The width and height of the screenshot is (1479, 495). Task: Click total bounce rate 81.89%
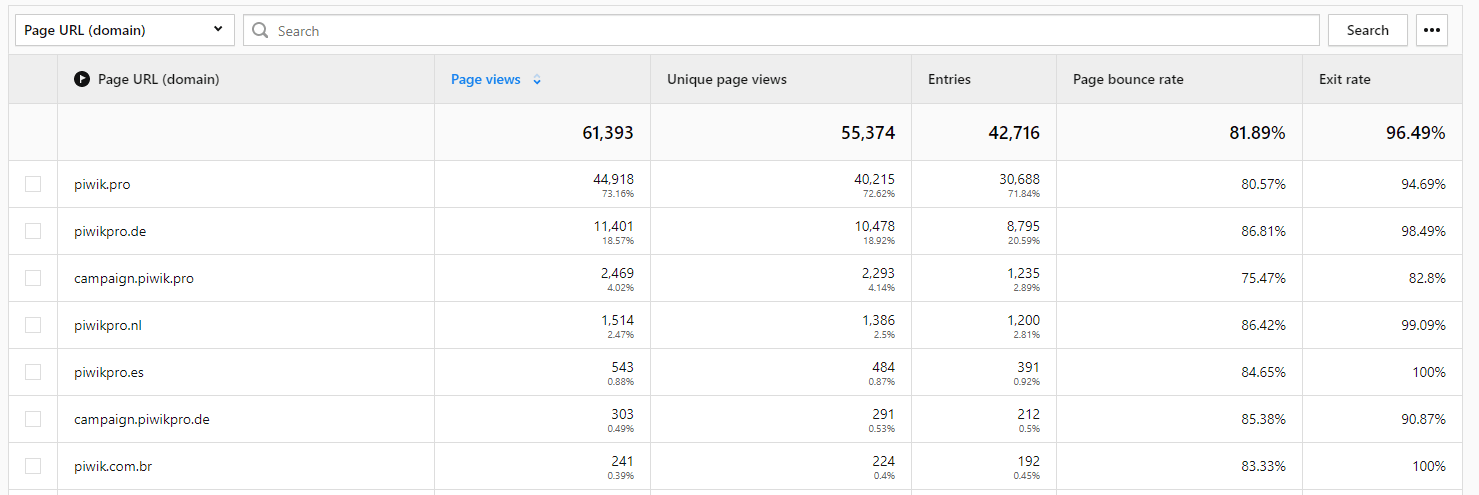[1258, 133]
